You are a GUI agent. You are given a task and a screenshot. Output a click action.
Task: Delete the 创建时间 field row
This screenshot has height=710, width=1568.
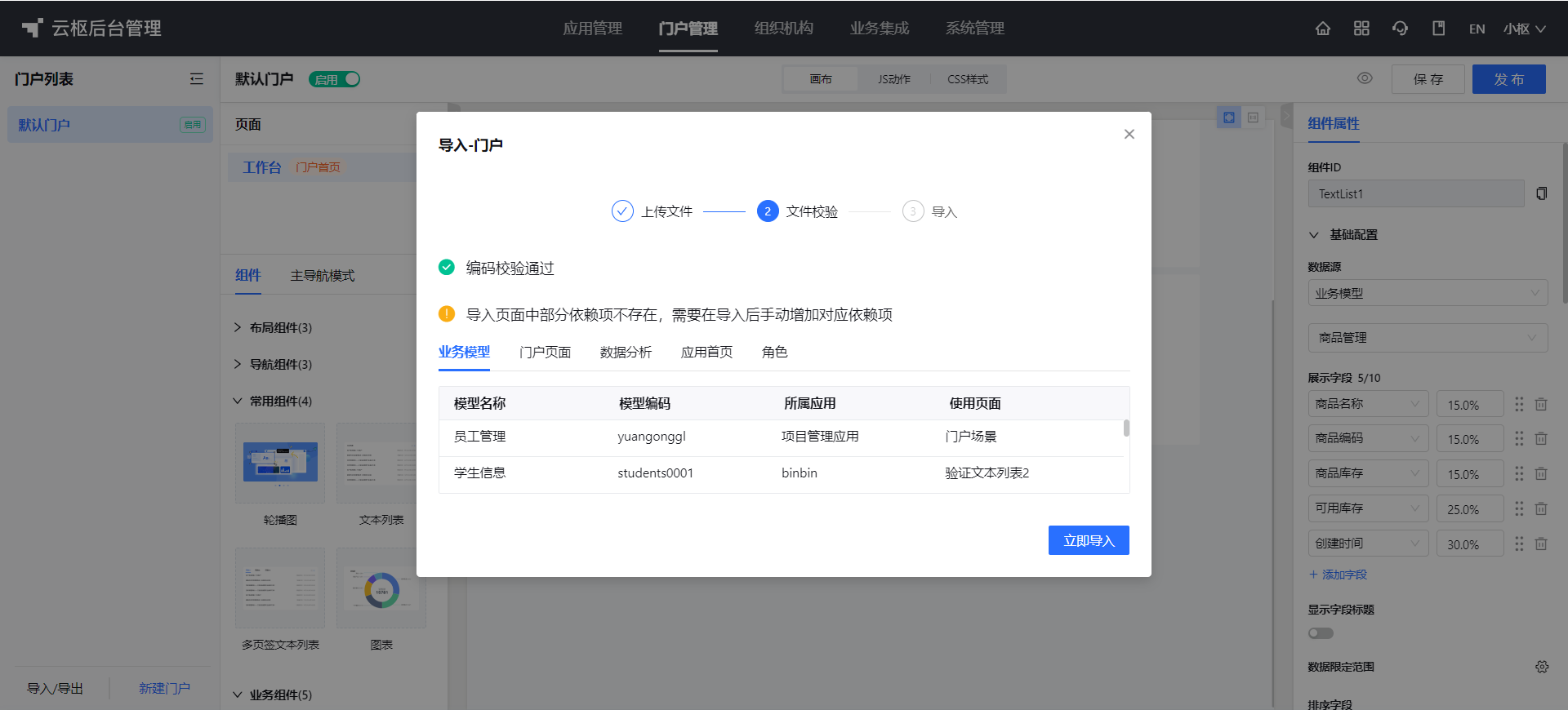pyautogui.click(x=1541, y=544)
